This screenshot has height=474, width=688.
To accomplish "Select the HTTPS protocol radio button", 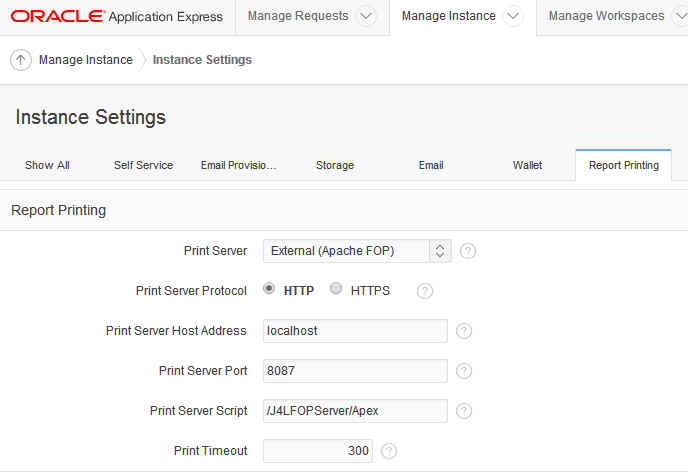I will pyautogui.click(x=336, y=289).
